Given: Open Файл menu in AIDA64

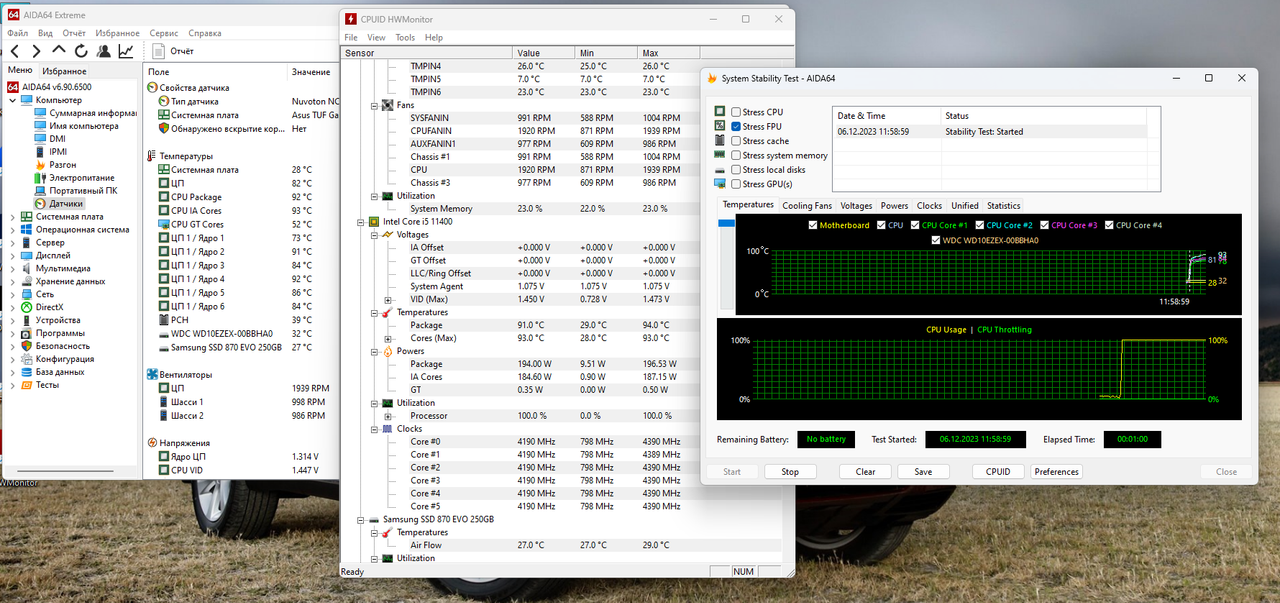Looking at the screenshot, I should 17,33.
